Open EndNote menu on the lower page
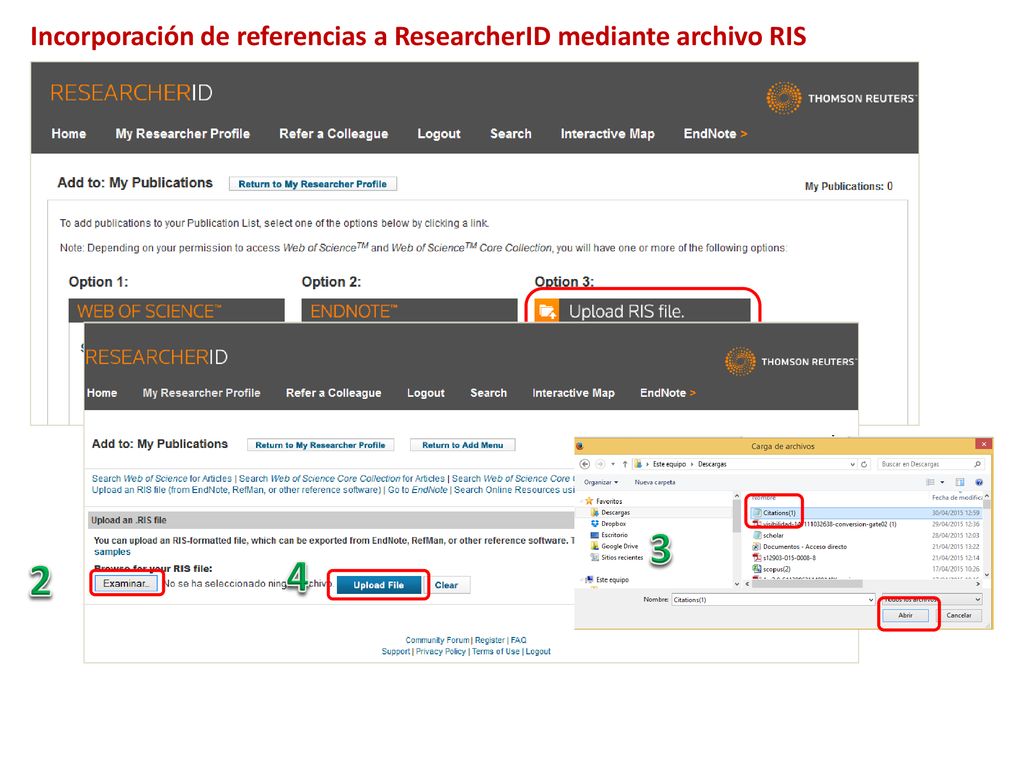This screenshot has height=768, width=1024. (x=667, y=392)
